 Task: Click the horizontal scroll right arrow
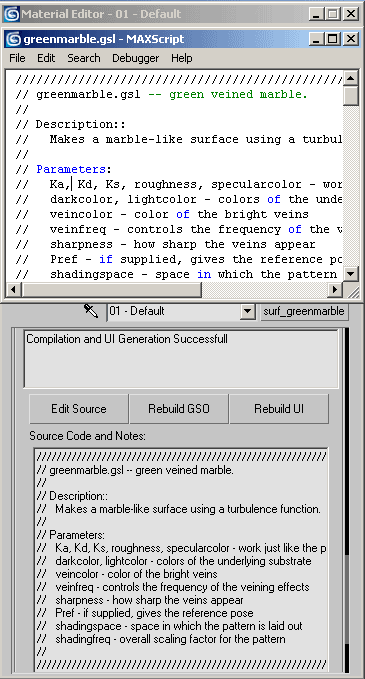[335, 289]
